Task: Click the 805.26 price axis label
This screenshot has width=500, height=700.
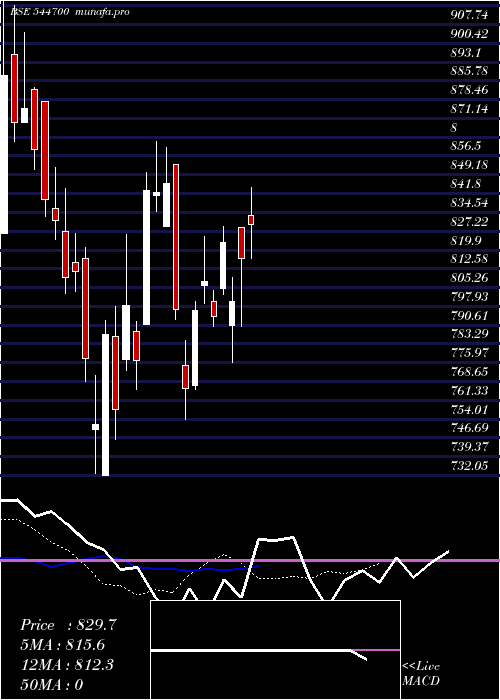Action: pyautogui.click(x=469, y=278)
